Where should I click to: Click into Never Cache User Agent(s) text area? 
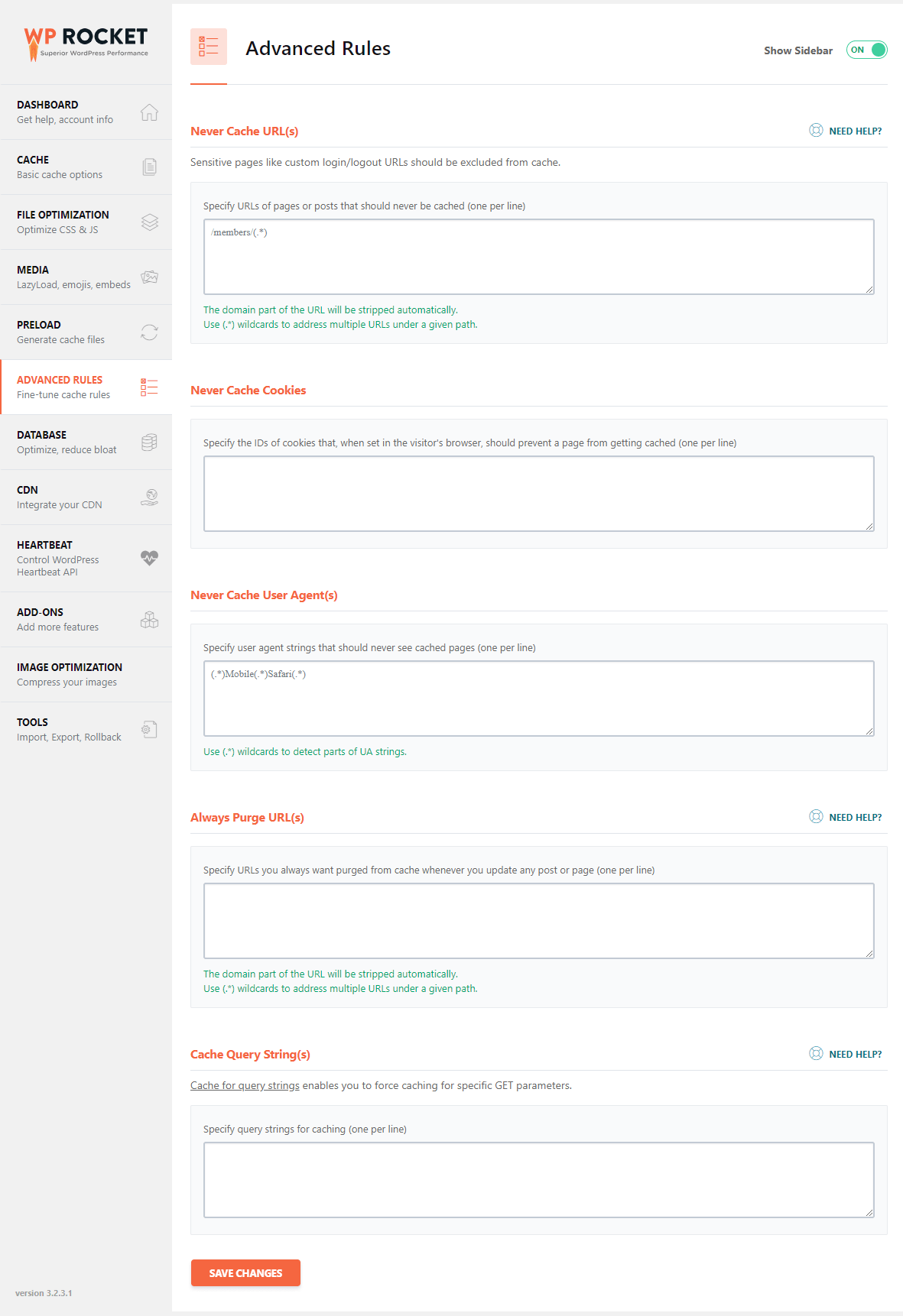coord(538,699)
